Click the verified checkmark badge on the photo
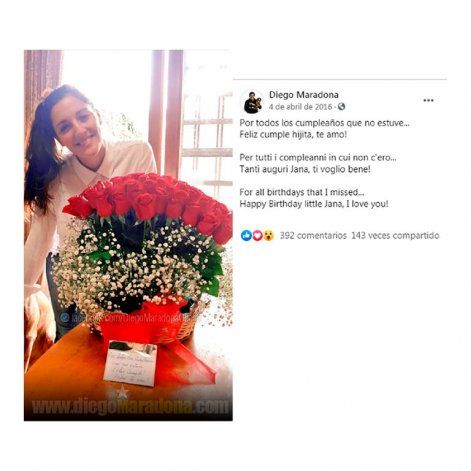Viewport: 471px width, 471px height. pyautogui.click(x=65, y=318)
